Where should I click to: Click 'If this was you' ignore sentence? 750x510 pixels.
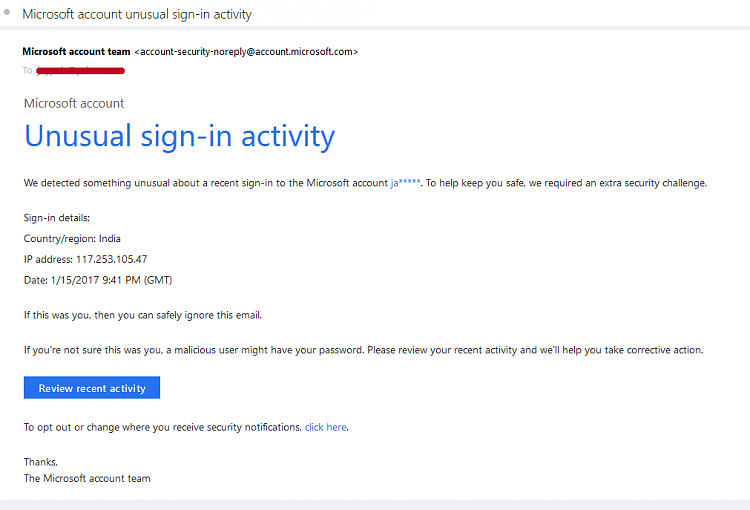pos(143,315)
